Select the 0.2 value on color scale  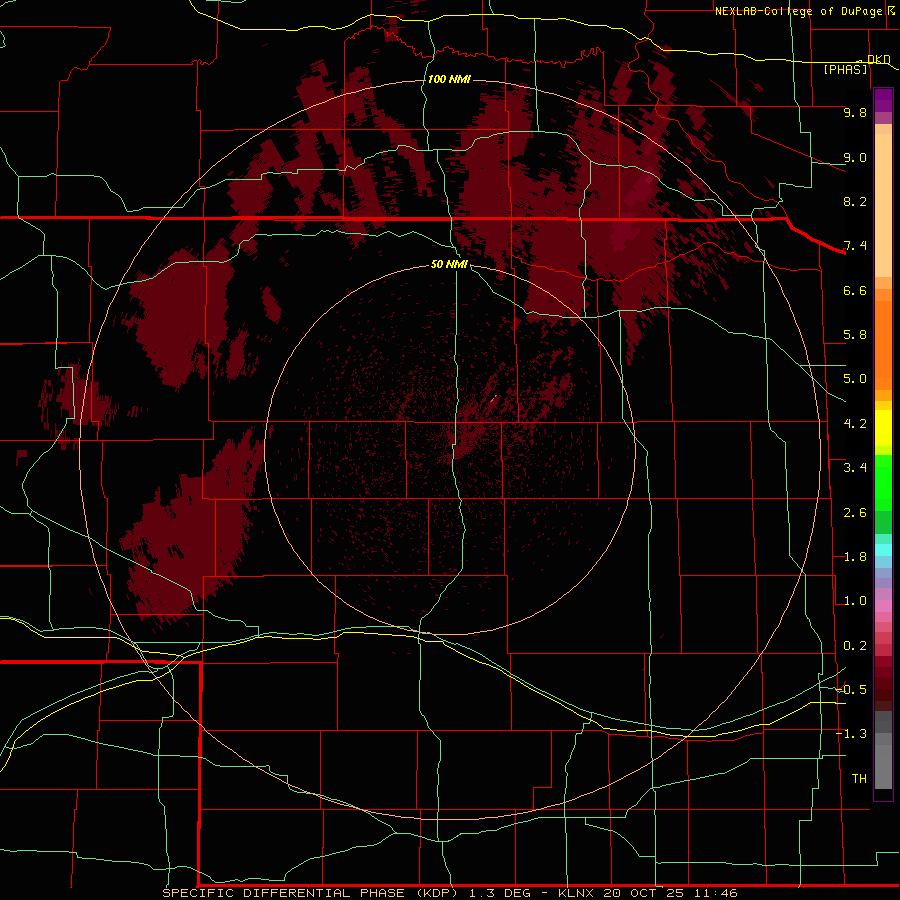[855, 646]
